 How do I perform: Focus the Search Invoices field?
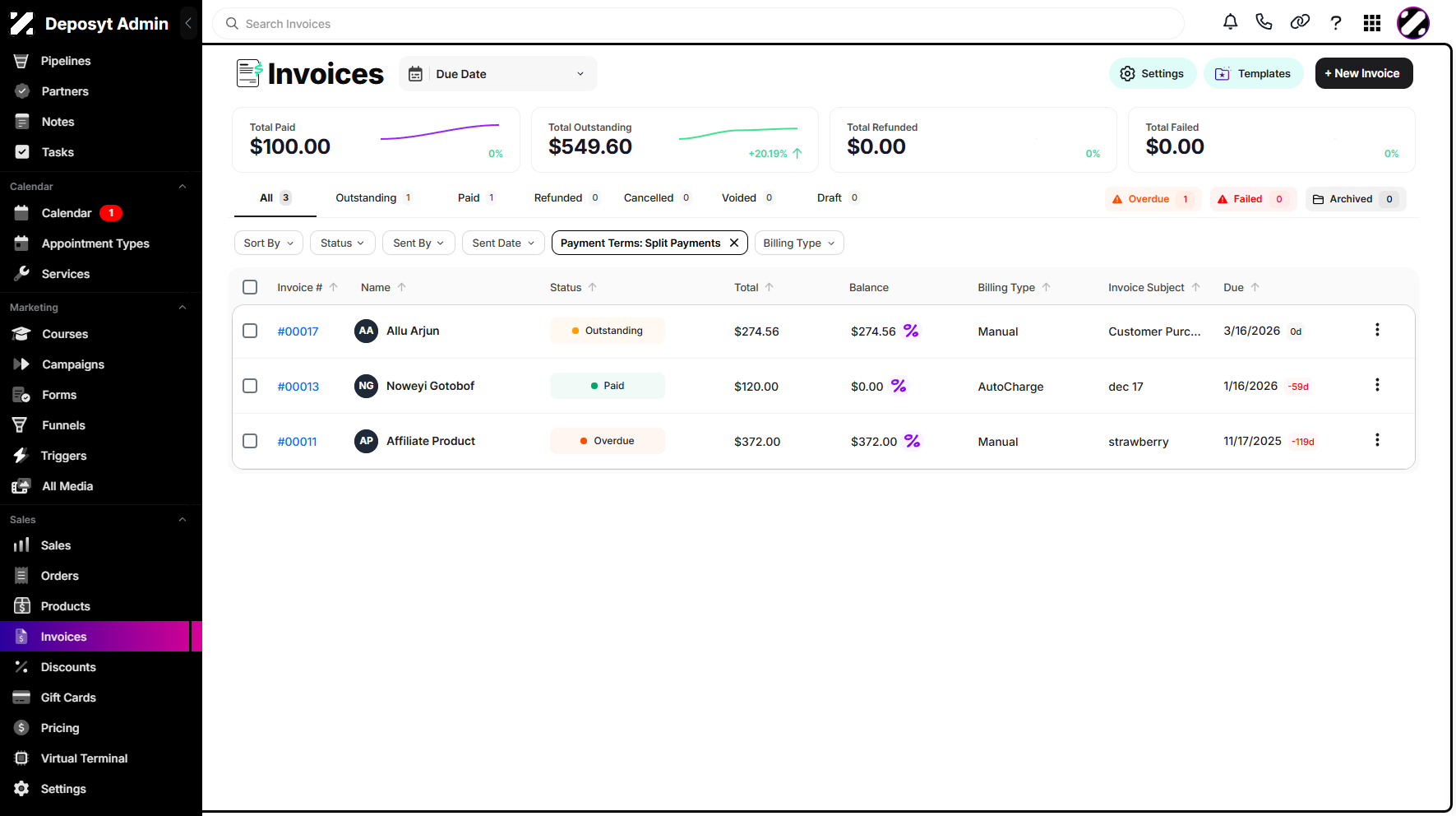(699, 24)
